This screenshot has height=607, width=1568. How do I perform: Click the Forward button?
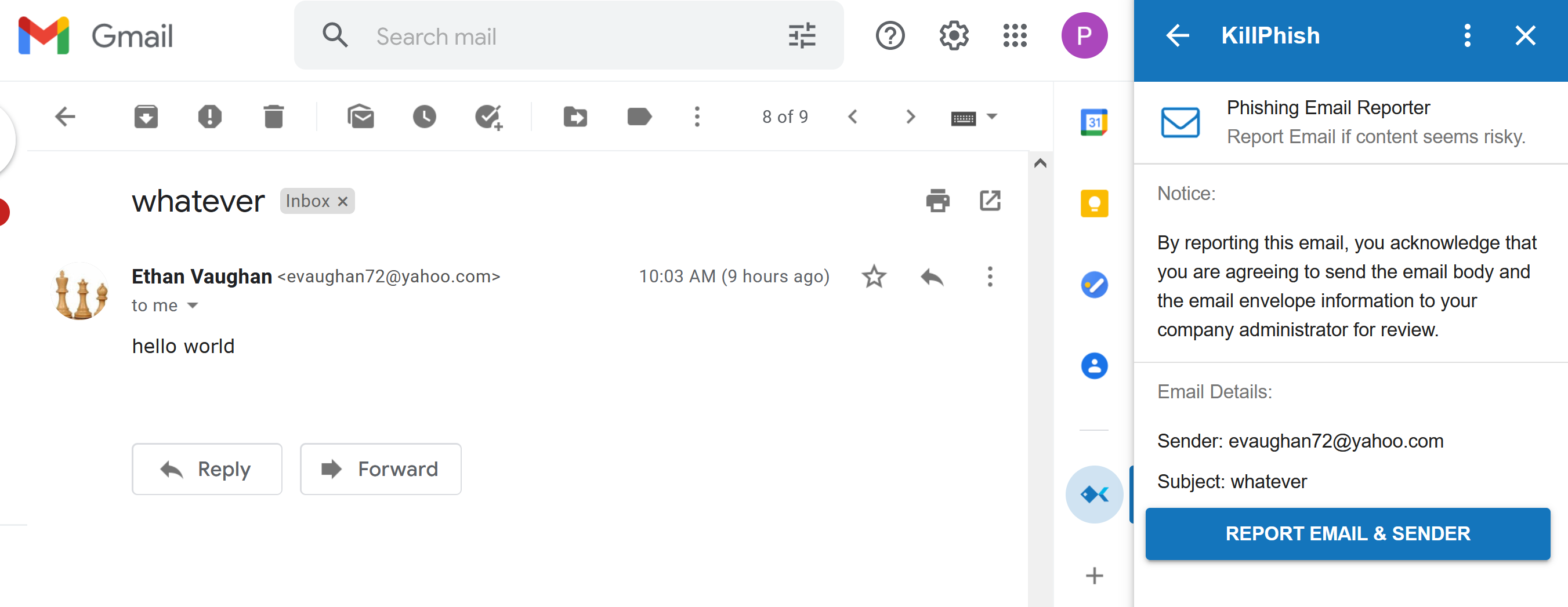[x=381, y=469]
